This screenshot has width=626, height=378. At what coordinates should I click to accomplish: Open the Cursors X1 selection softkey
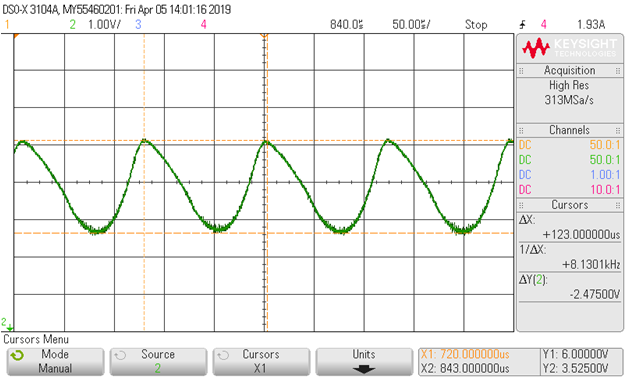[261, 362]
